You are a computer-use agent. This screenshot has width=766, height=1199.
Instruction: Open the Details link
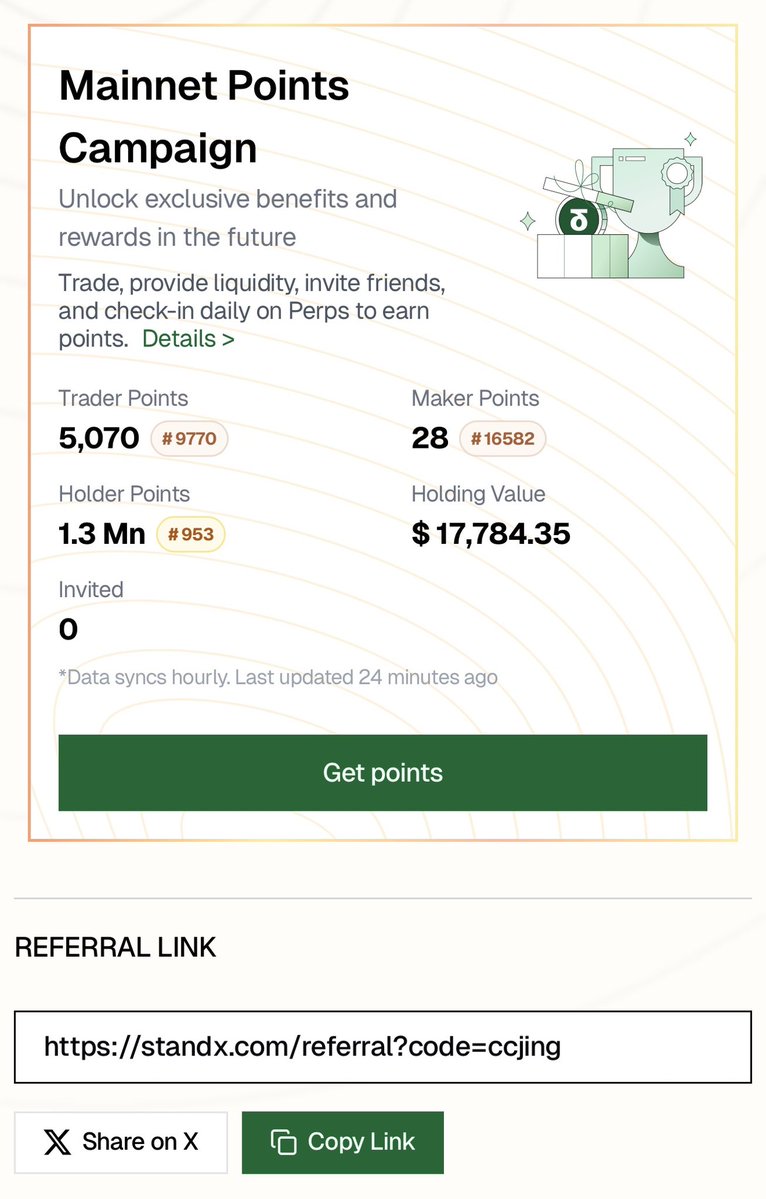click(188, 339)
